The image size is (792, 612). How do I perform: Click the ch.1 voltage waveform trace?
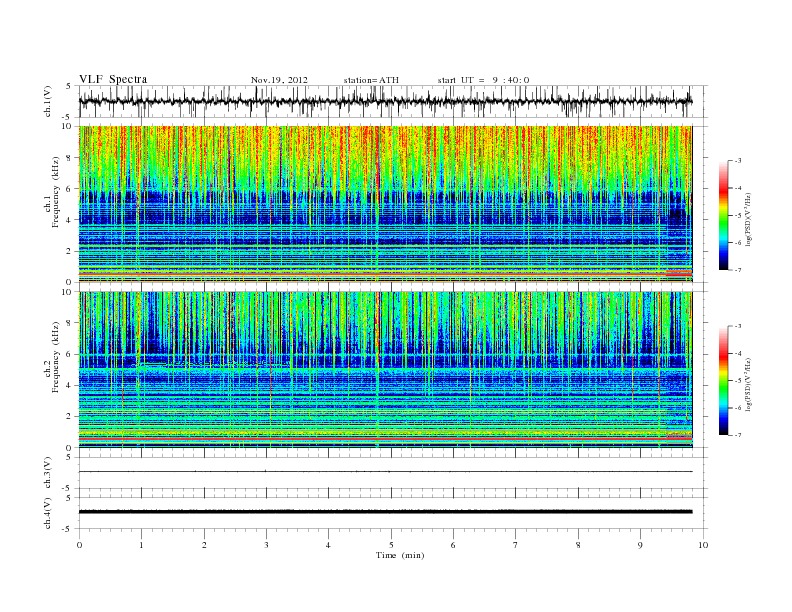pos(385,101)
